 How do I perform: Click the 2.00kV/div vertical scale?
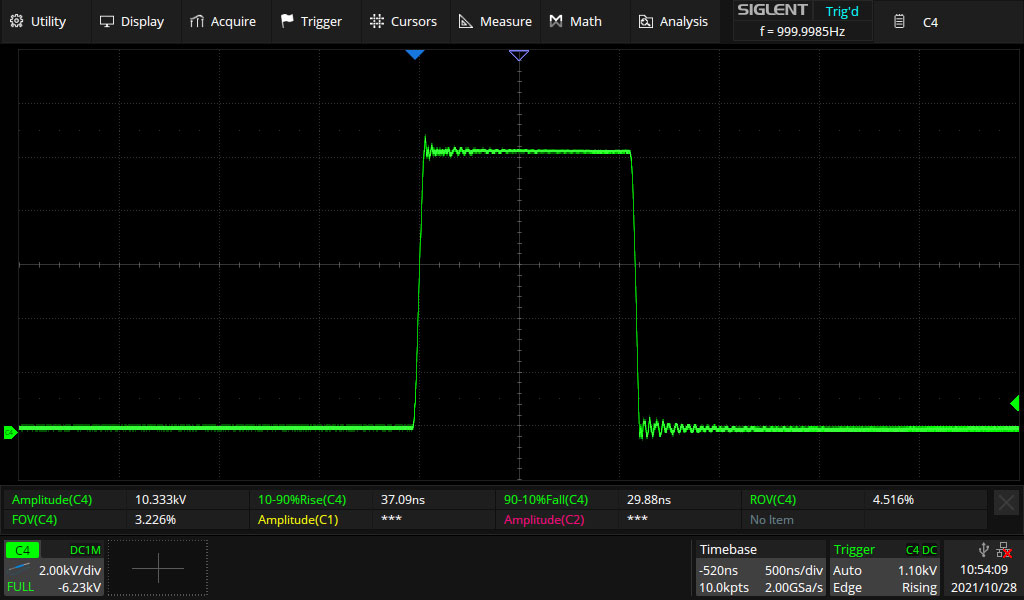tap(70, 570)
